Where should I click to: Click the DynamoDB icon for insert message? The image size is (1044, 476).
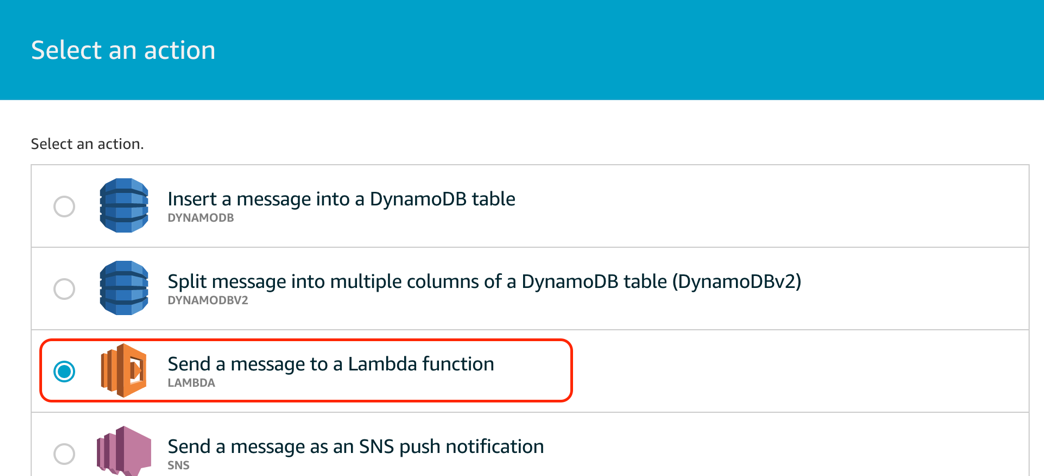click(x=124, y=206)
